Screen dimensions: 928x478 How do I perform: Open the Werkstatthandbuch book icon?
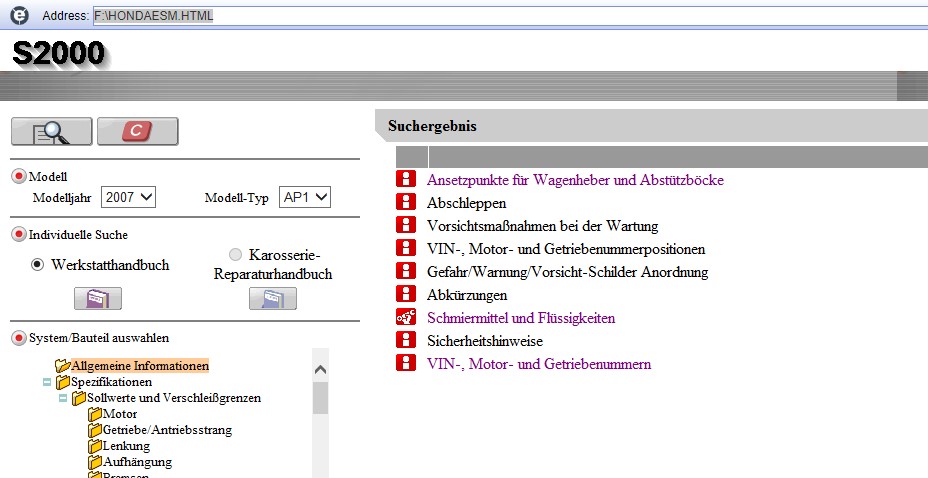coord(97,298)
